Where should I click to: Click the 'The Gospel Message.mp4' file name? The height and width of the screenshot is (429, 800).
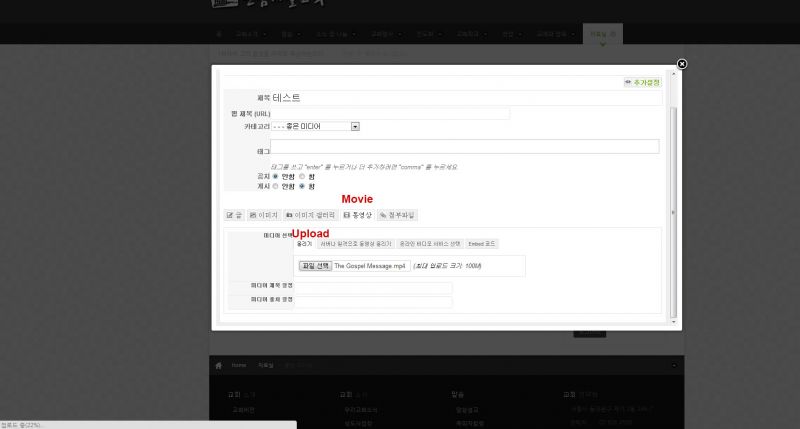[369, 266]
